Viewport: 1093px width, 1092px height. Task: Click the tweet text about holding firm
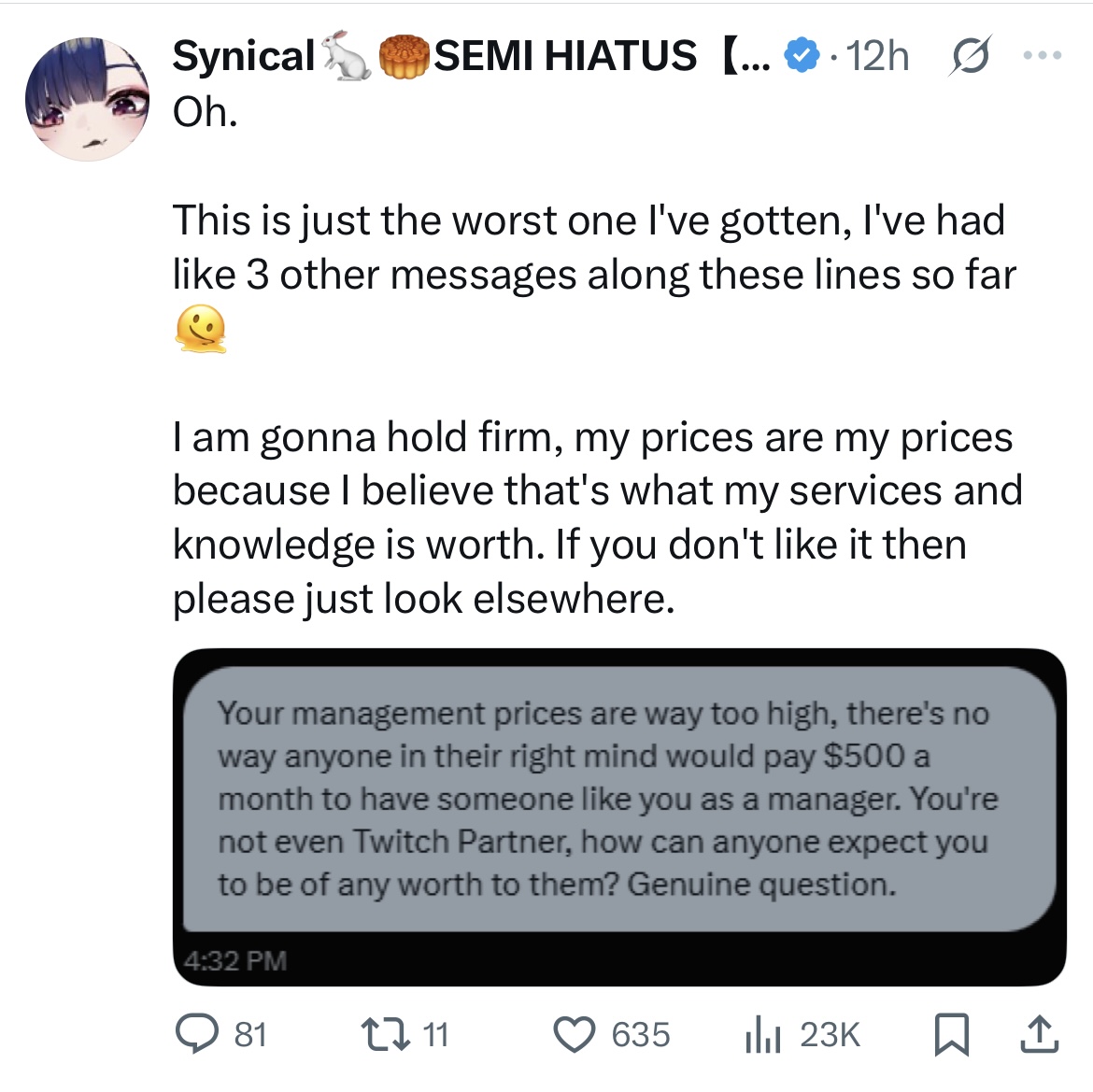(597, 517)
